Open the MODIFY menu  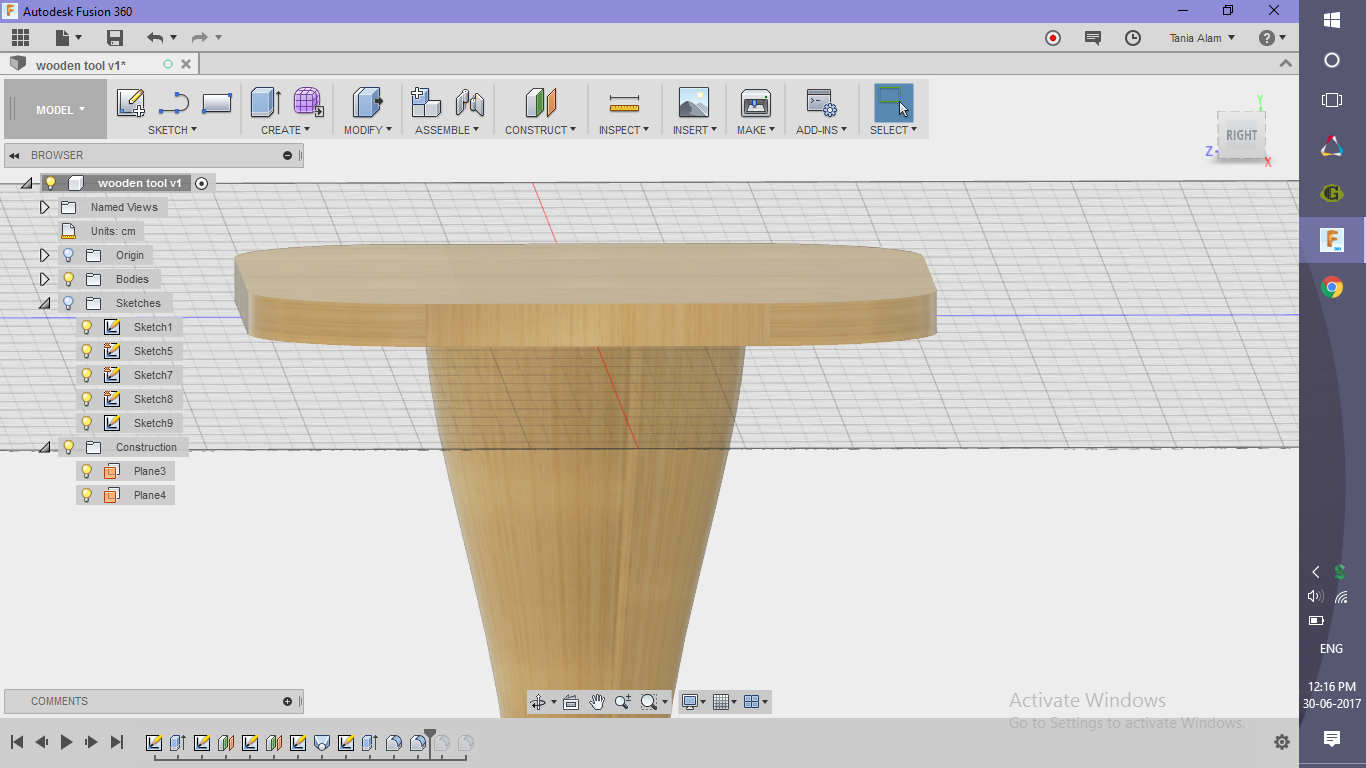368,130
